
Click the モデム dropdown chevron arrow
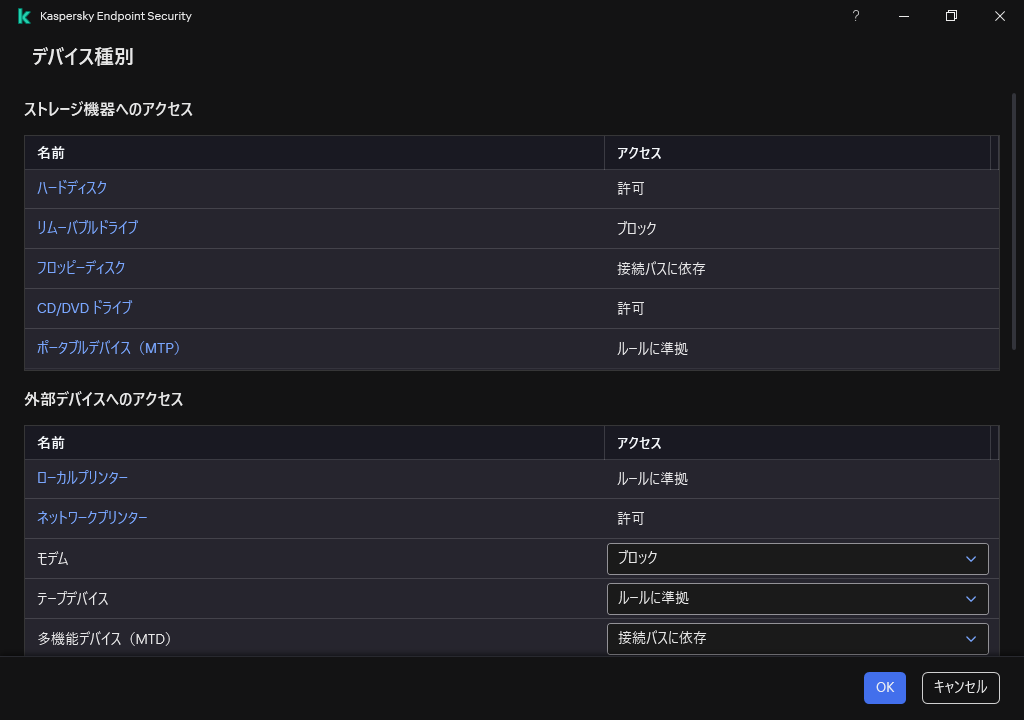pyautogui.click(x=969, y=558)
